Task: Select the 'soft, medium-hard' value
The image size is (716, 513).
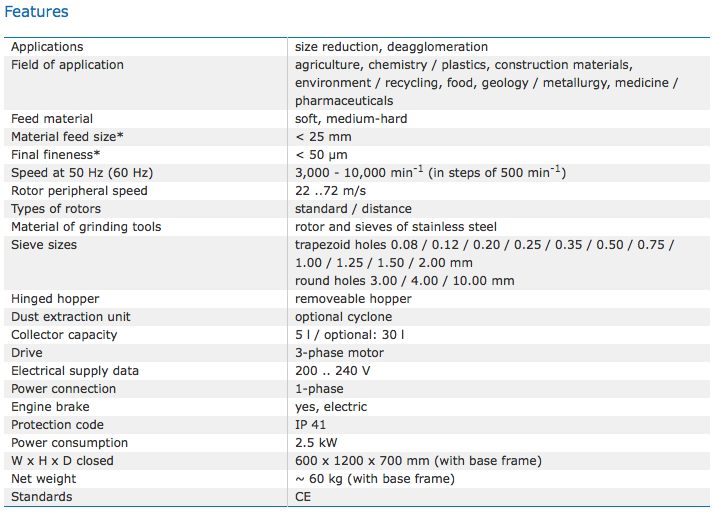Action: [351, 119]
